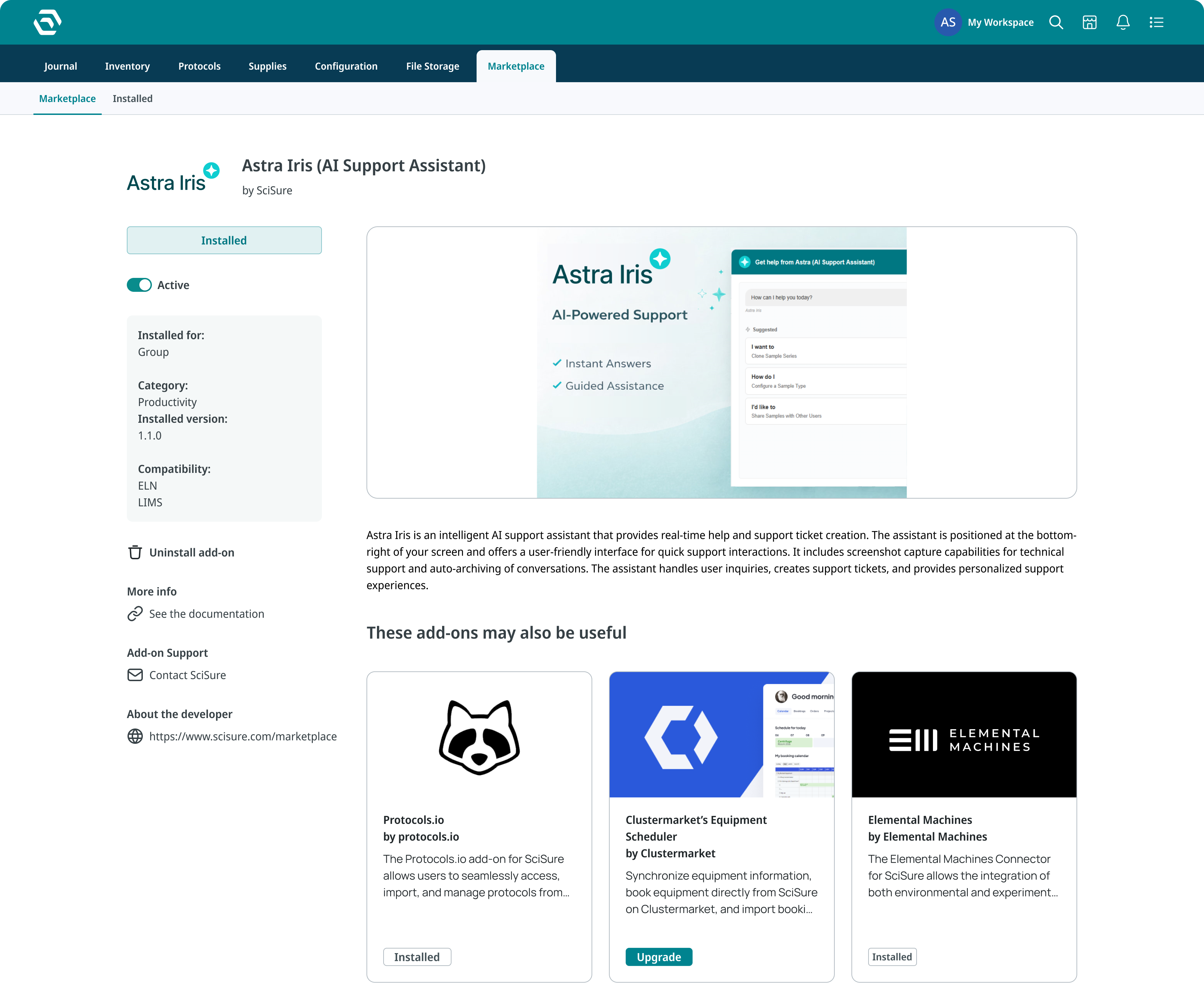
Task: Switch to the Installed sub-tab
Action: [x=132, y=99]
